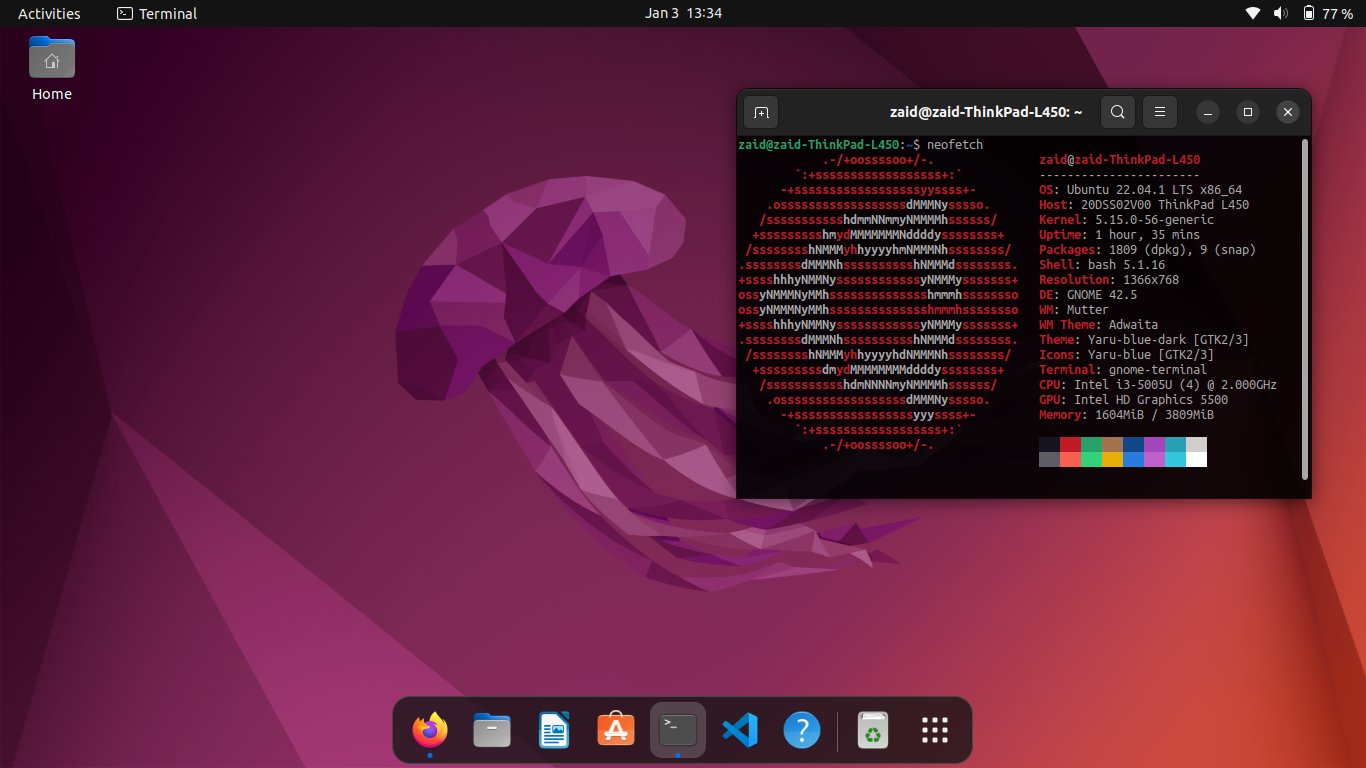Screen dimensions: 1366x768
Task: Launch Visual Studio Code from the dock
Action: tap(740, 730)
